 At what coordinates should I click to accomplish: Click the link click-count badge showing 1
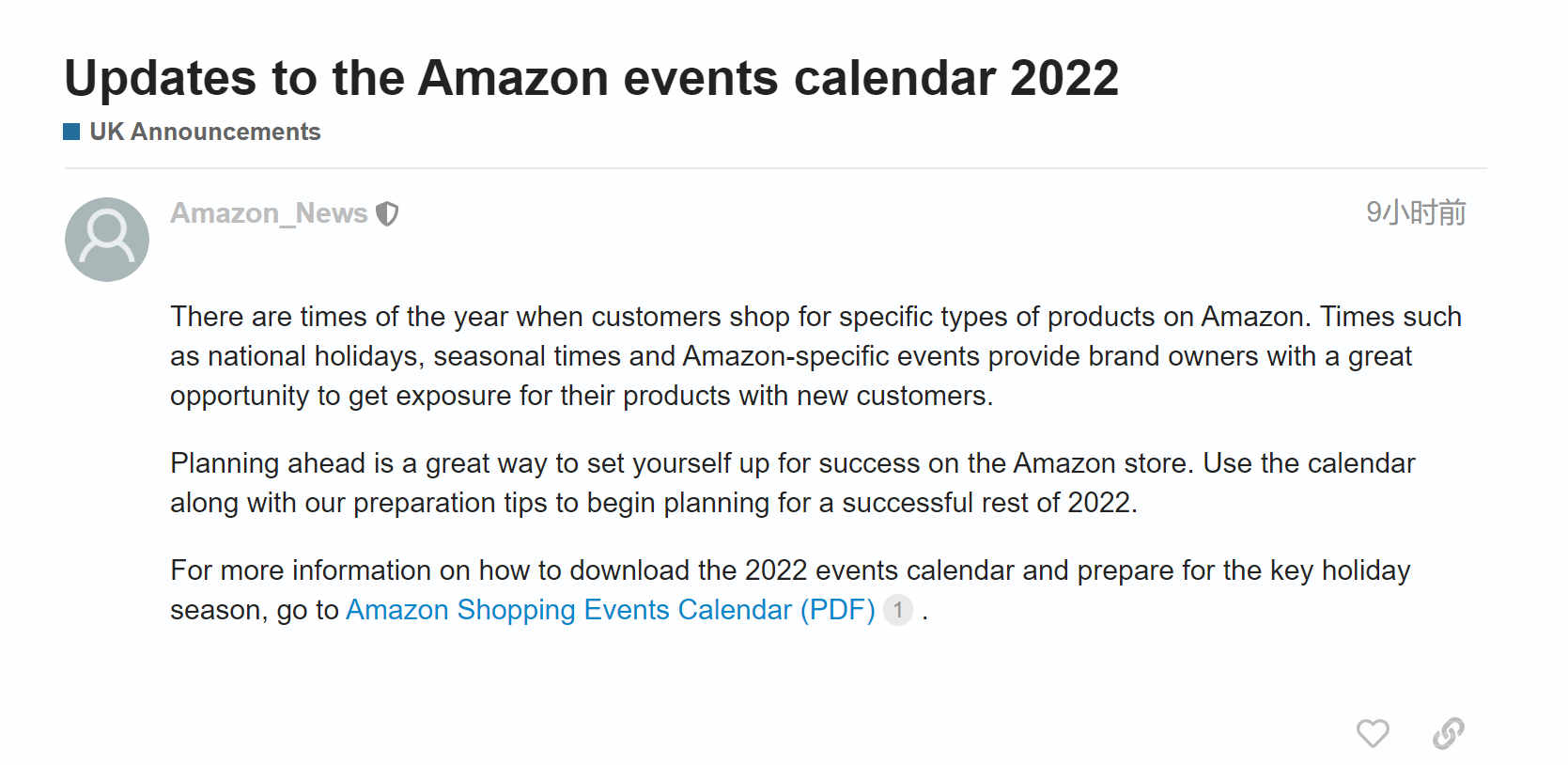(898, 610)
